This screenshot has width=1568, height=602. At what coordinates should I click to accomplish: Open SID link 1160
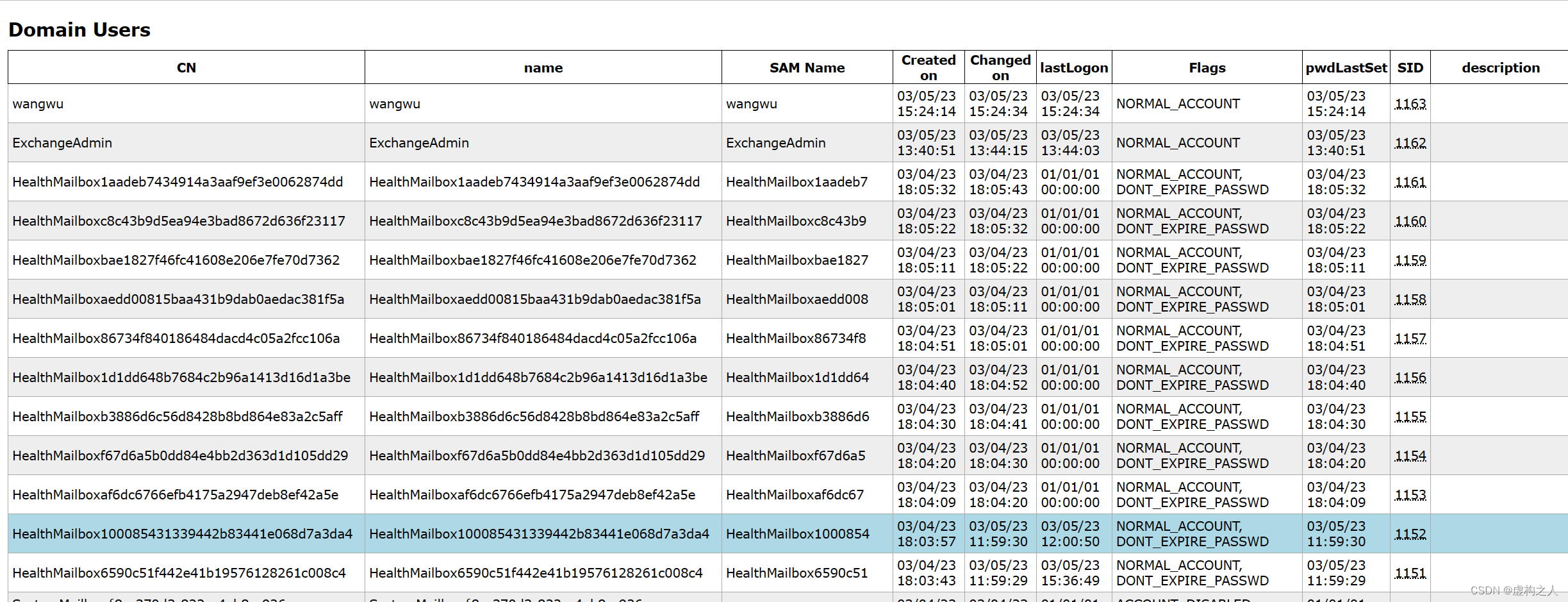(1410, 221)
